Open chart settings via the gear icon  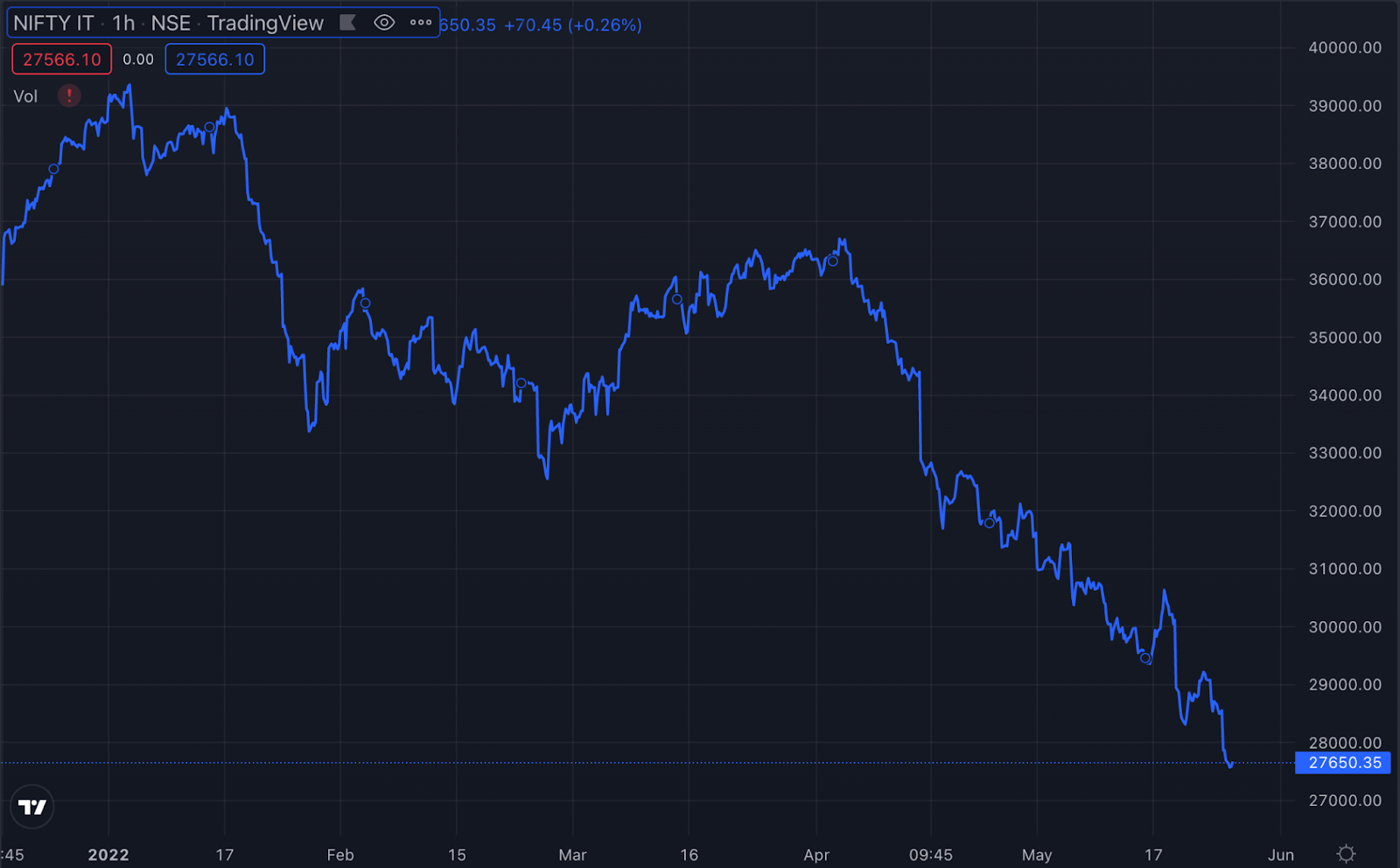pyautogui.click(x=1347, y=854)
